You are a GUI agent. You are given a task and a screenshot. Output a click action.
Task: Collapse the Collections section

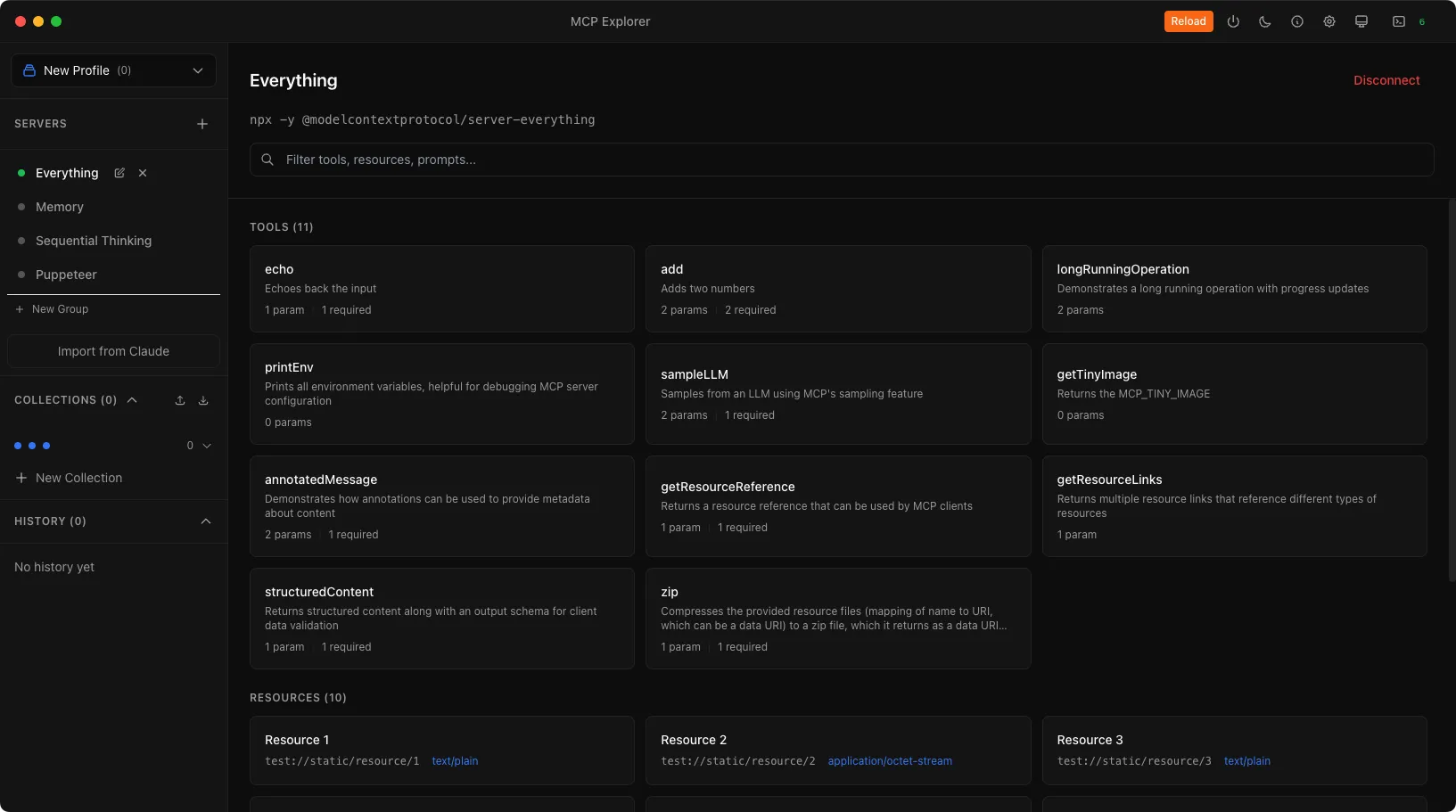click(132, 400)
